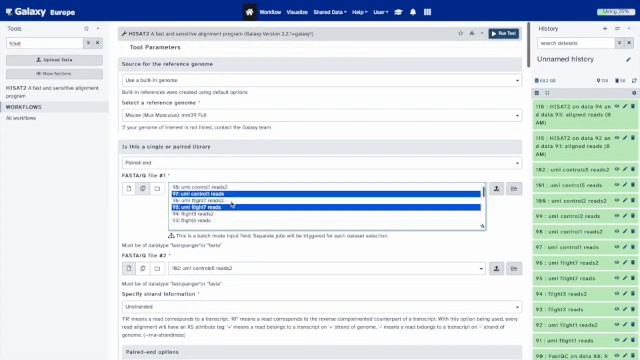The width and height of the screenshot is (640, 360).
Task: Select multiple datasets mode for FASTA/Q file #1
Action: [x=143, y=189]
